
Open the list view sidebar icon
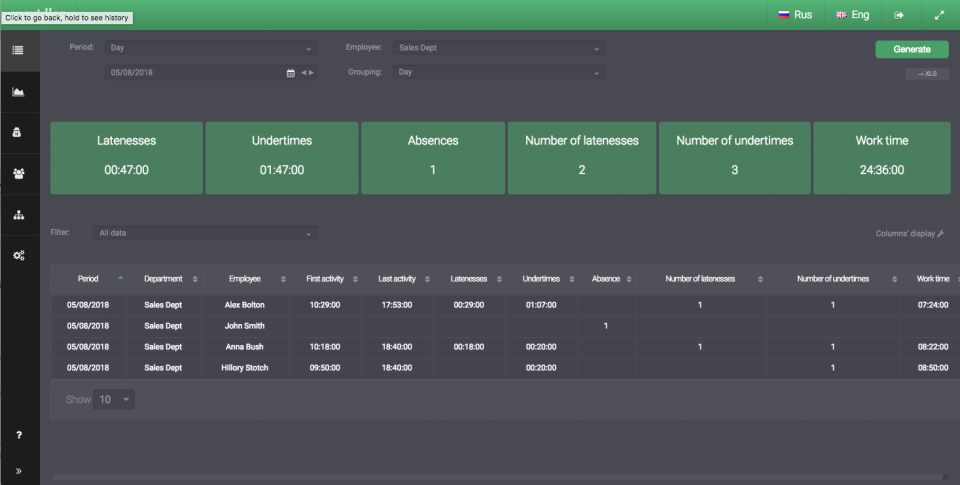click(18, 50)
